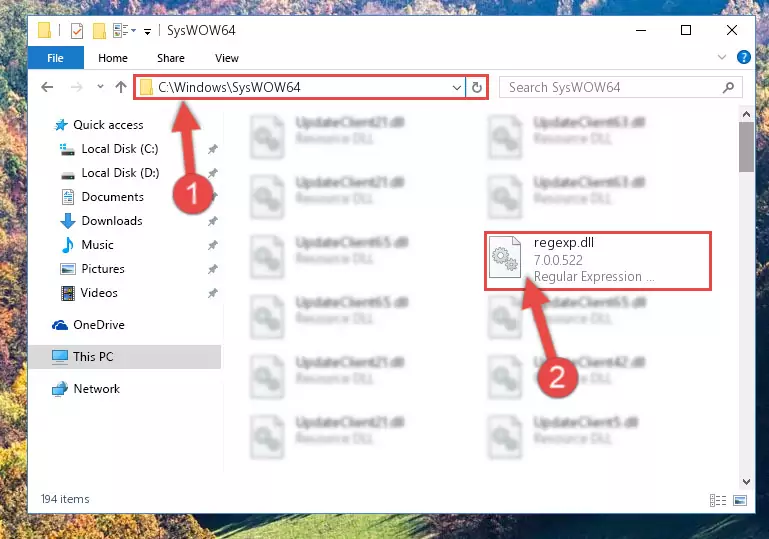Customize Quick Access Toolbar dropdown arrow

tap(147, 32)
